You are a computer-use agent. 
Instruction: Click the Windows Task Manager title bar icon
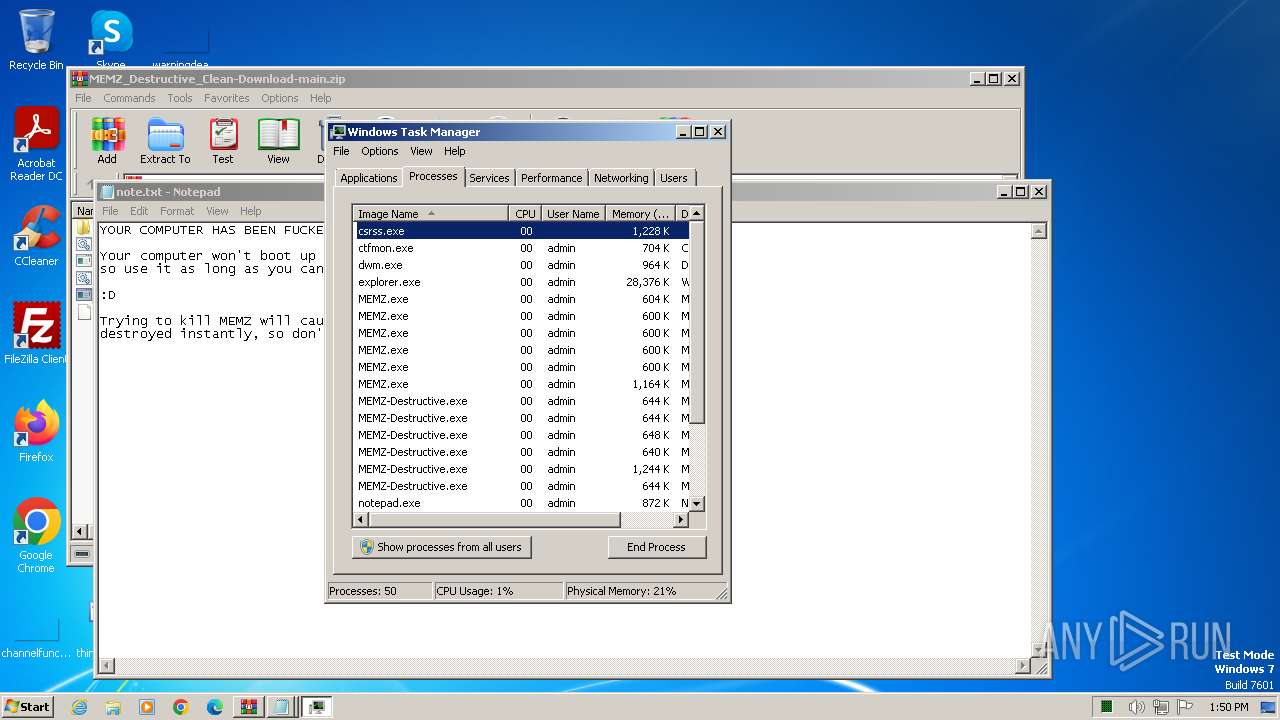[x=338, y=132]
